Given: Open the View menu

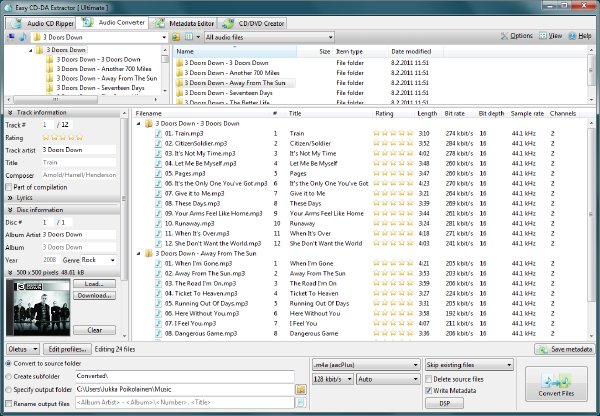Looking at the screenshot, I should click(x=550, y=36).
